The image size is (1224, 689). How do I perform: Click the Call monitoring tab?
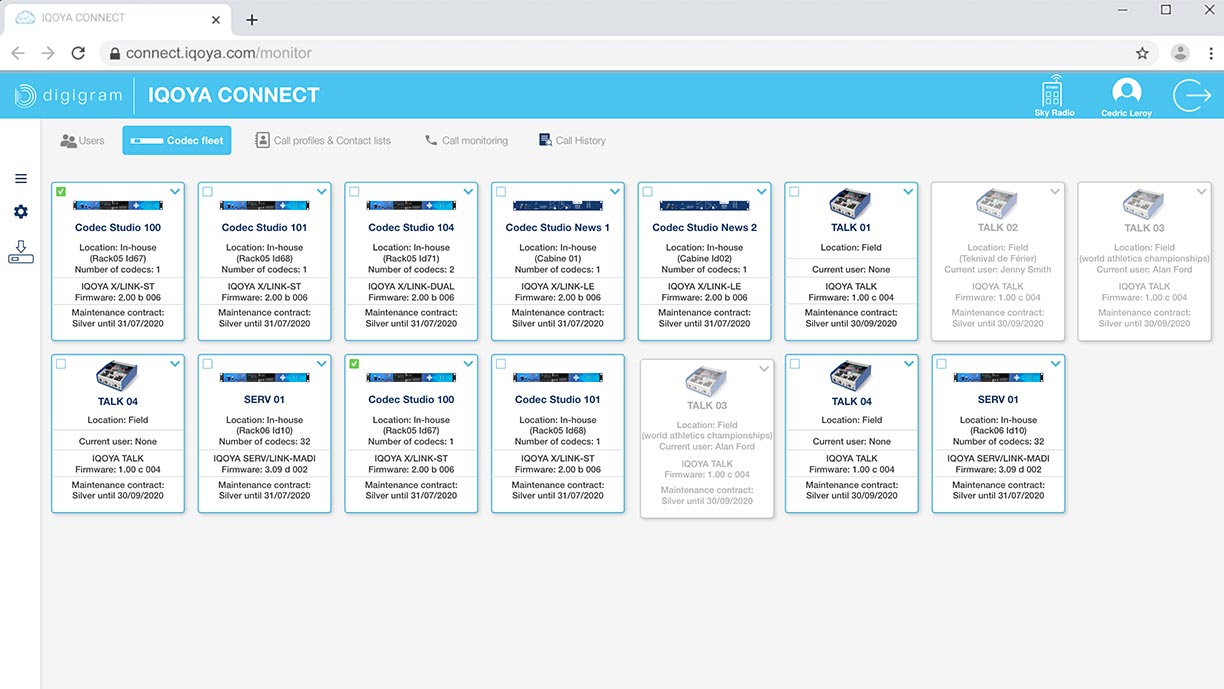click(466, 141)
